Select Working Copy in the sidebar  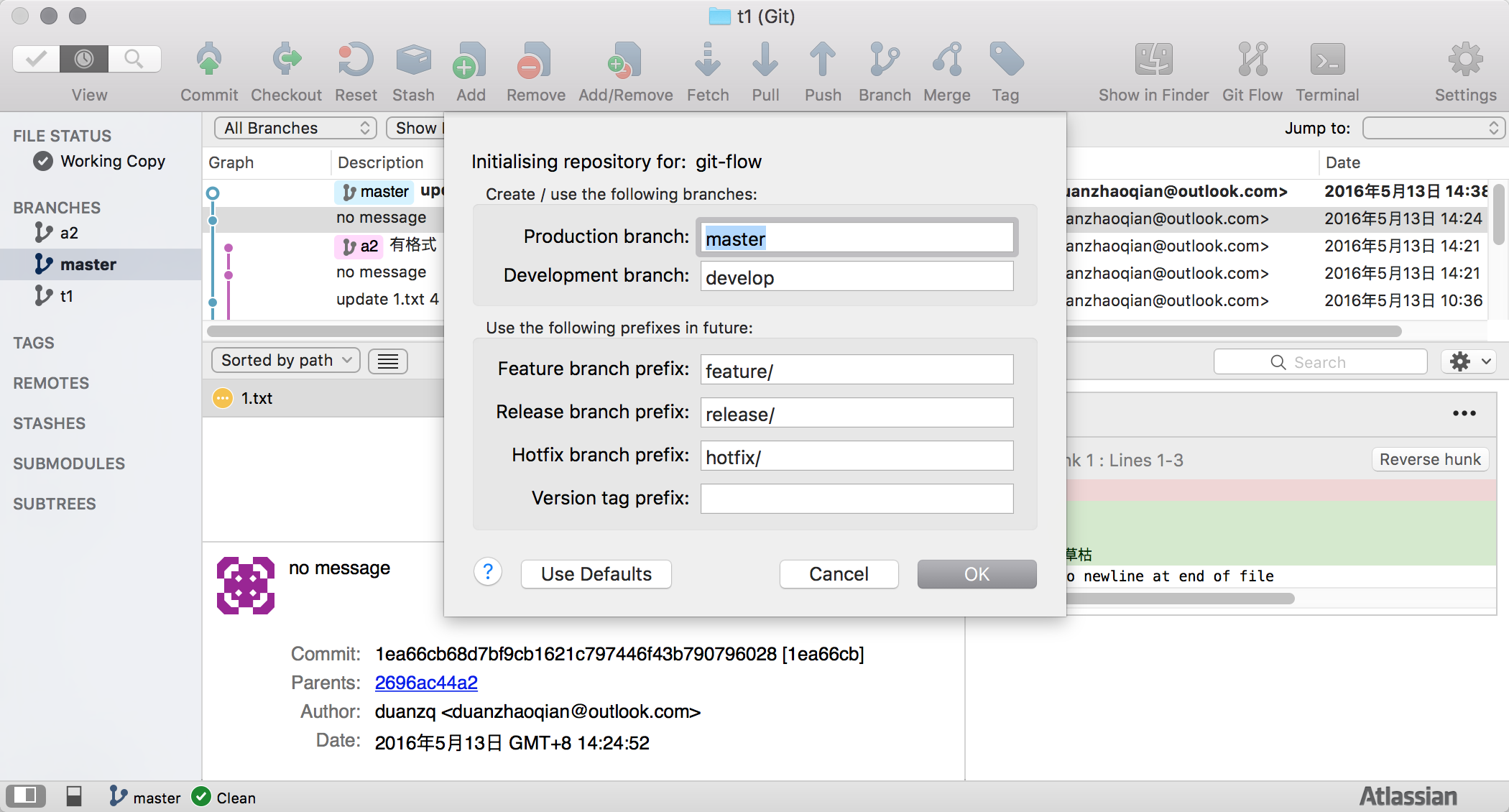(112, 161)
